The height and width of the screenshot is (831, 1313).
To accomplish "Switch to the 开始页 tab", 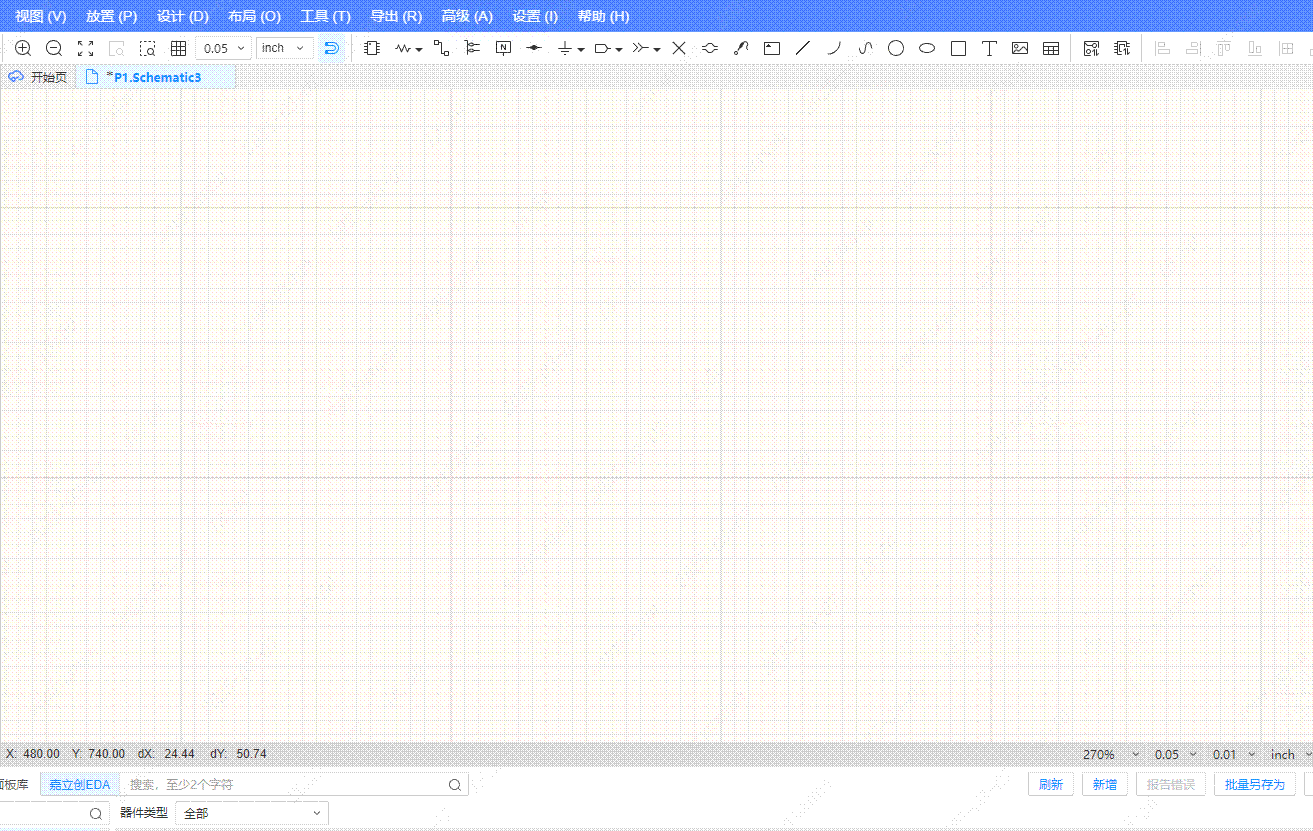I will [39, 77].
